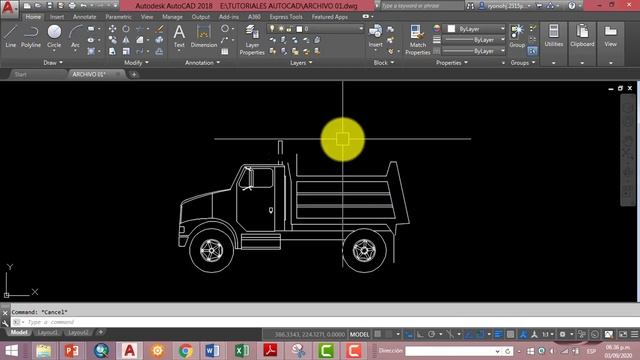This screenshot has width=640, height=360.
Task: Add a new drawing tab with plus
Action: pyautogui.click(x=134, y=74)
